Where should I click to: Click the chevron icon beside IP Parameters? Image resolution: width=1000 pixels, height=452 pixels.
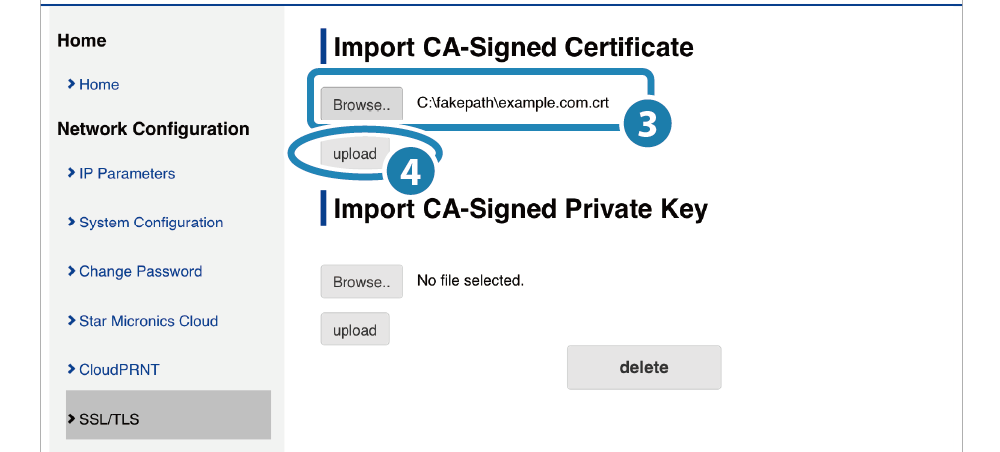coord(71,173)
